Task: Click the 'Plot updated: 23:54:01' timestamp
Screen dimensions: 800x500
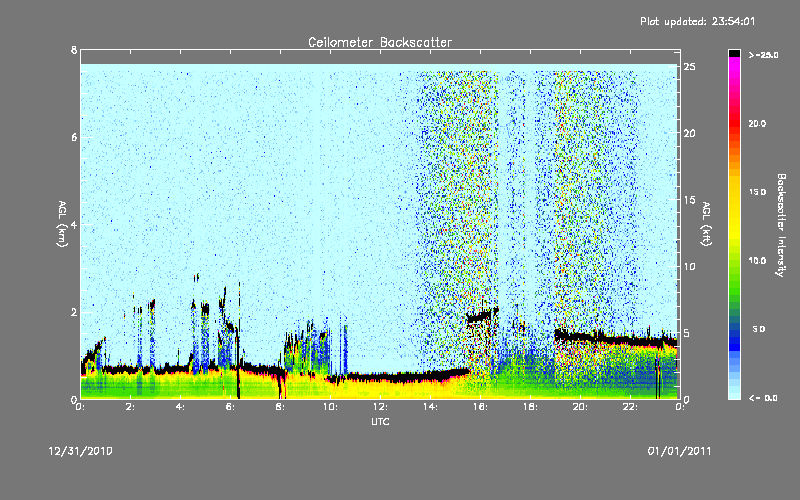Action: click(x=697, y=21)
